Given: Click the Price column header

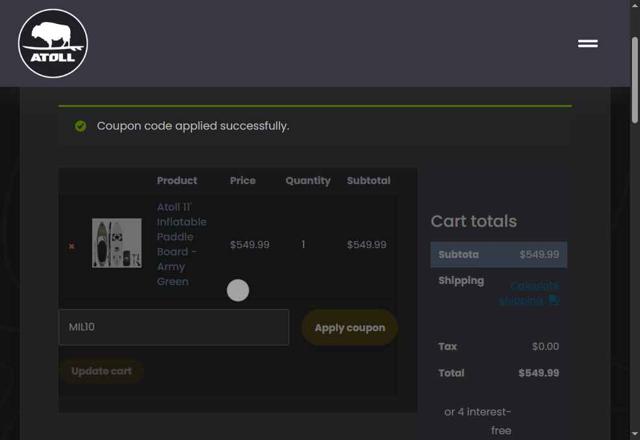Looking at the screenshot, I should (242, 180).
